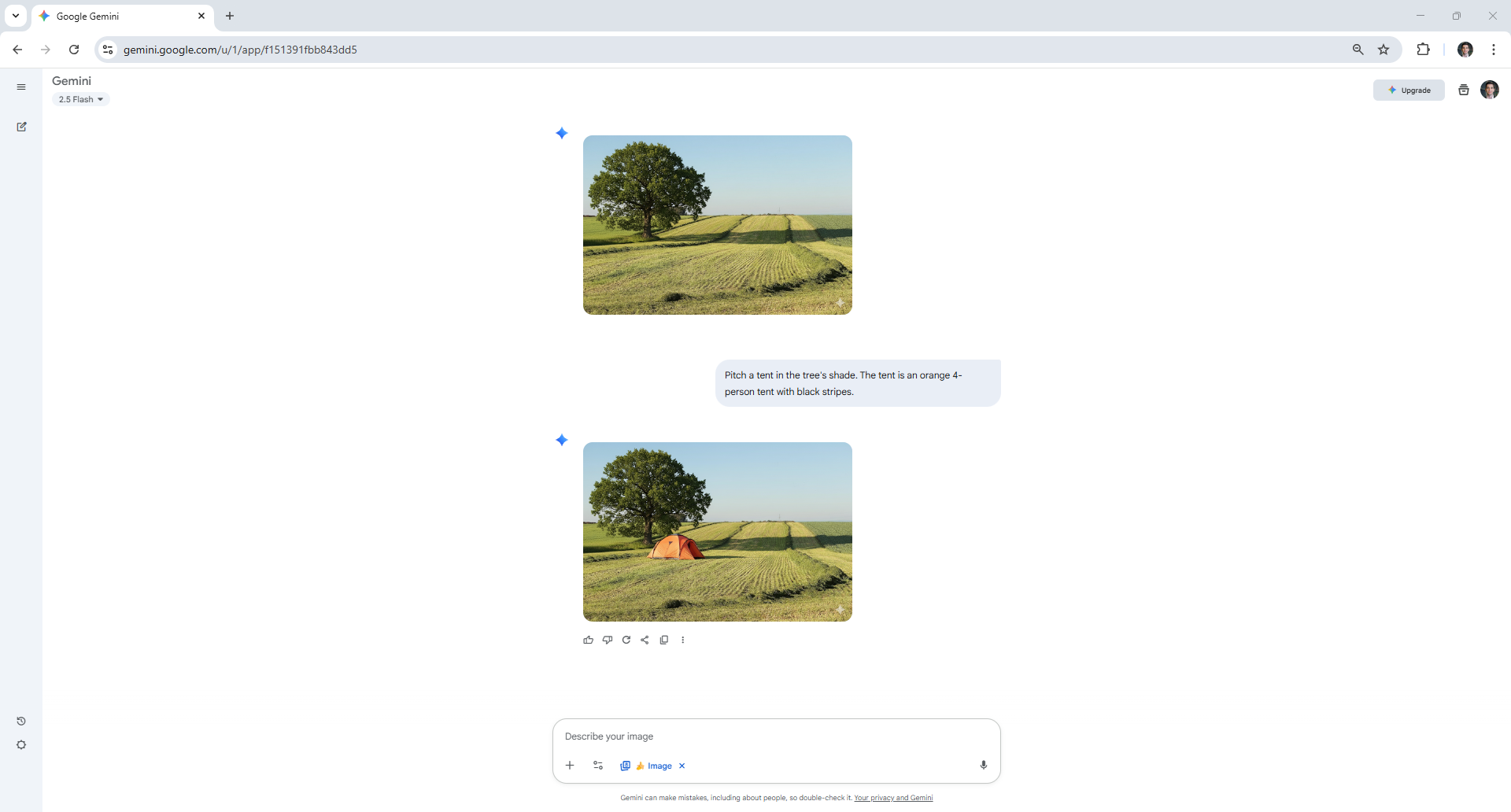1511x812 pixels.
Task: Start voice input with the microphone
Action: click(x=983, y=765)
